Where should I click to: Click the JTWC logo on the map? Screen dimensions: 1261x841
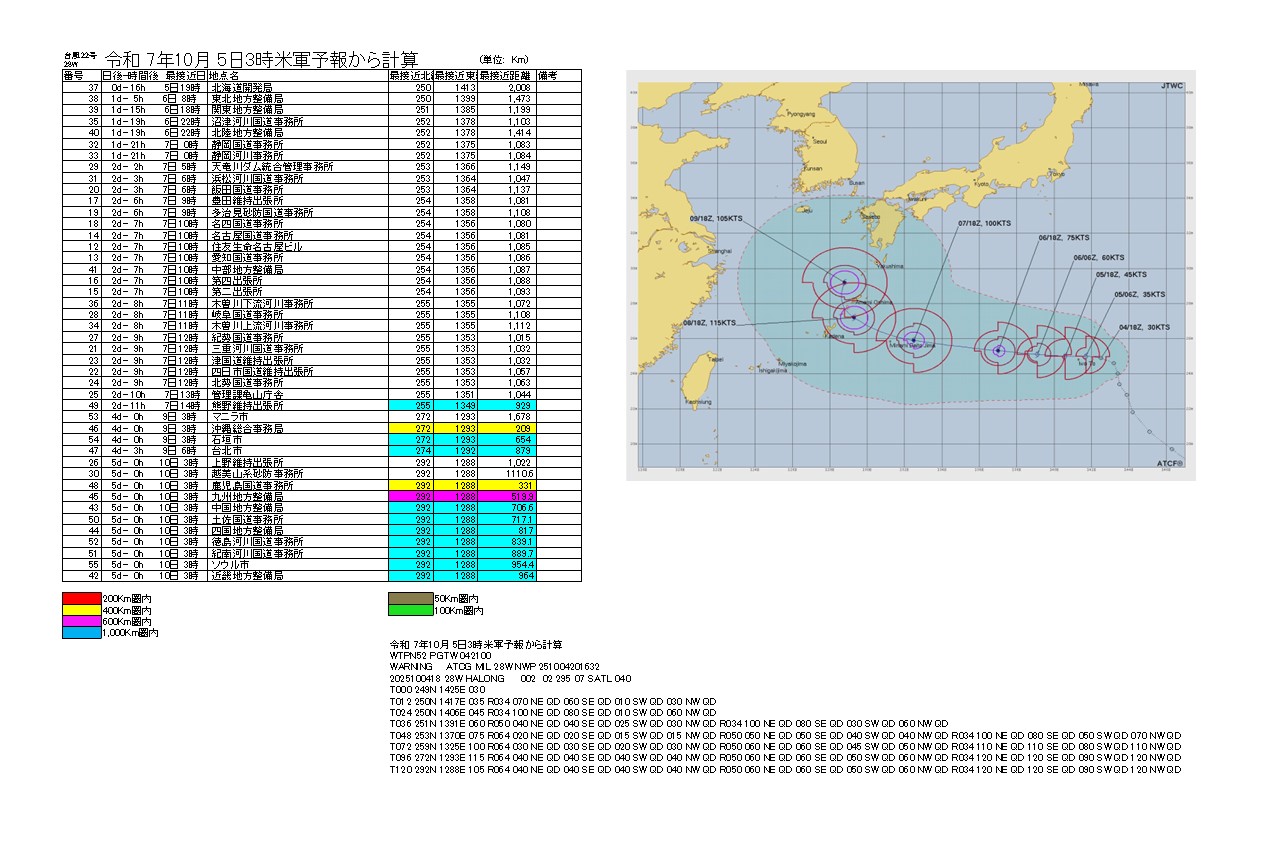coord(1171,87)
